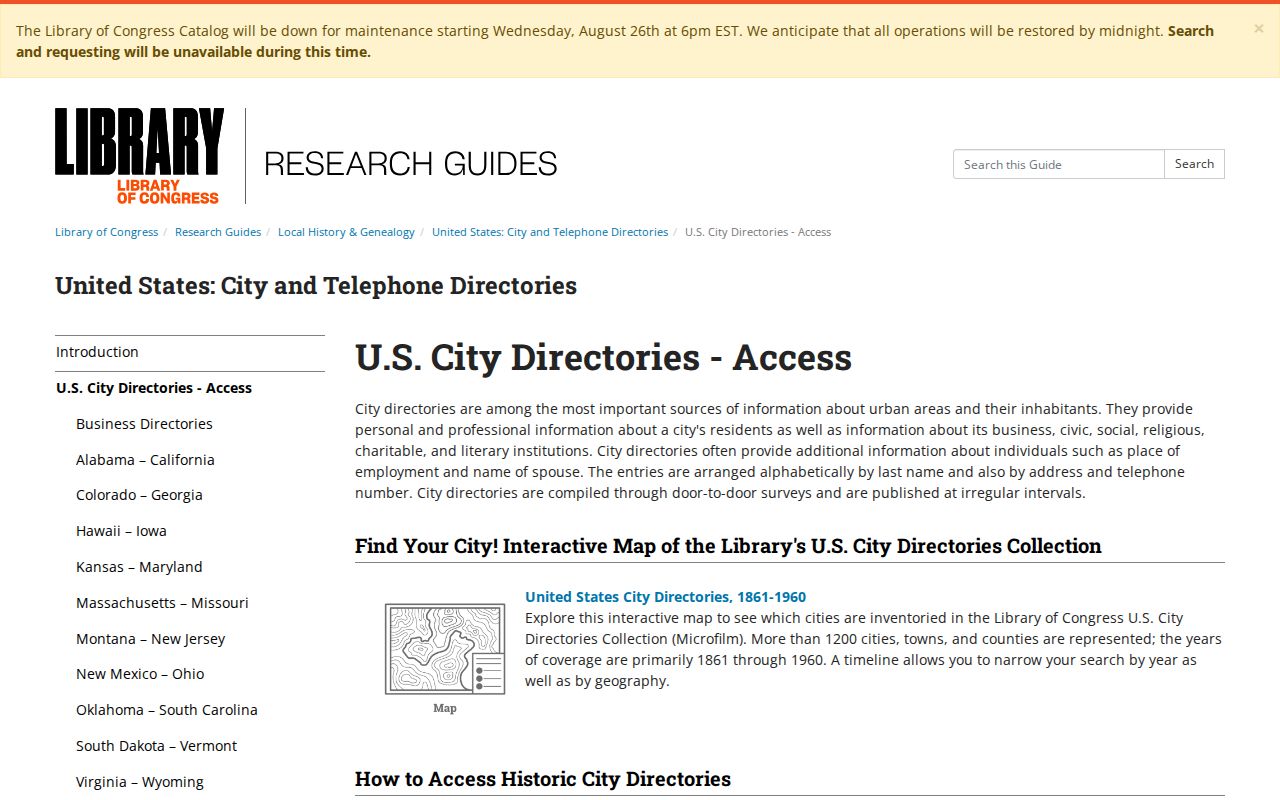Select Introduction in the side menu
1280x800 pixels.
click(190, 352)
